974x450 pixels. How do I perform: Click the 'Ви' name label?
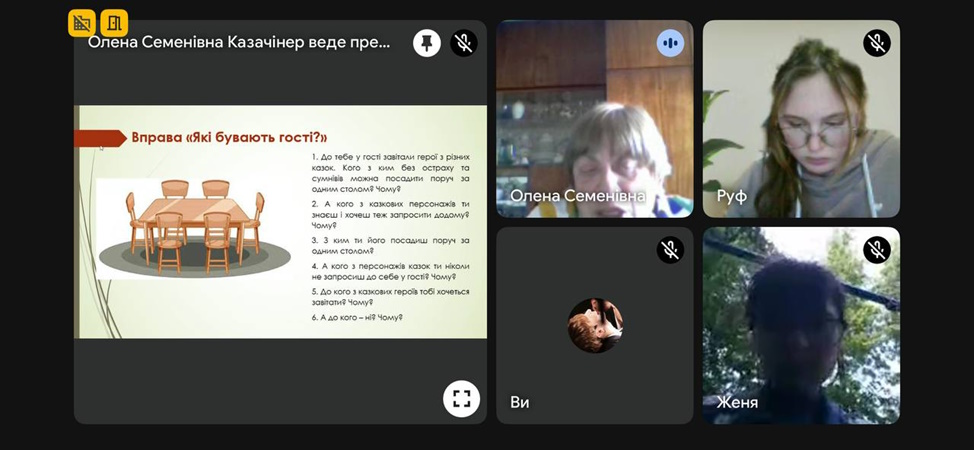pyautogui.click(x=520, y=402)
